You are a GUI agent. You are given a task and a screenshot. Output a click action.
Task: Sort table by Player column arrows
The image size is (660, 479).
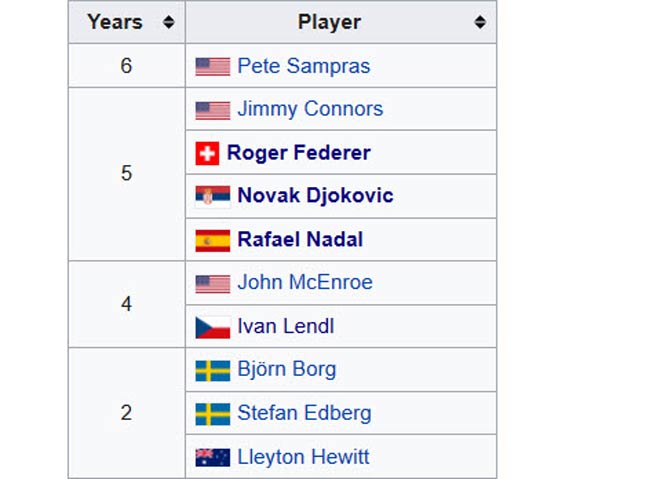tap(480, 22)
